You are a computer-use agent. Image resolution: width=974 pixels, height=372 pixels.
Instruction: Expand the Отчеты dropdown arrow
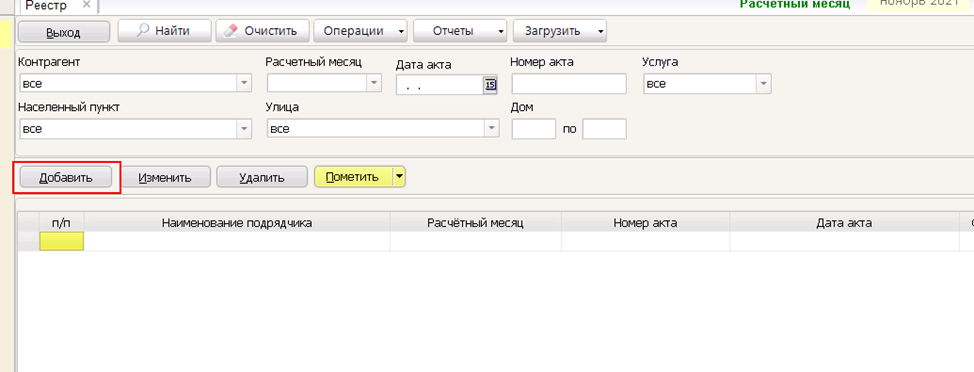(x=500, y=31)
